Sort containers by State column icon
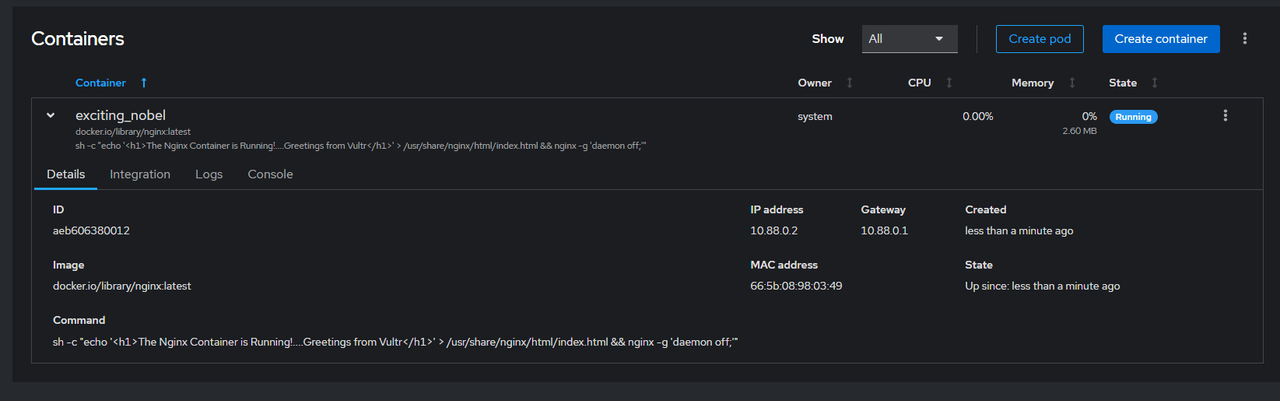 pos(1155,83)
